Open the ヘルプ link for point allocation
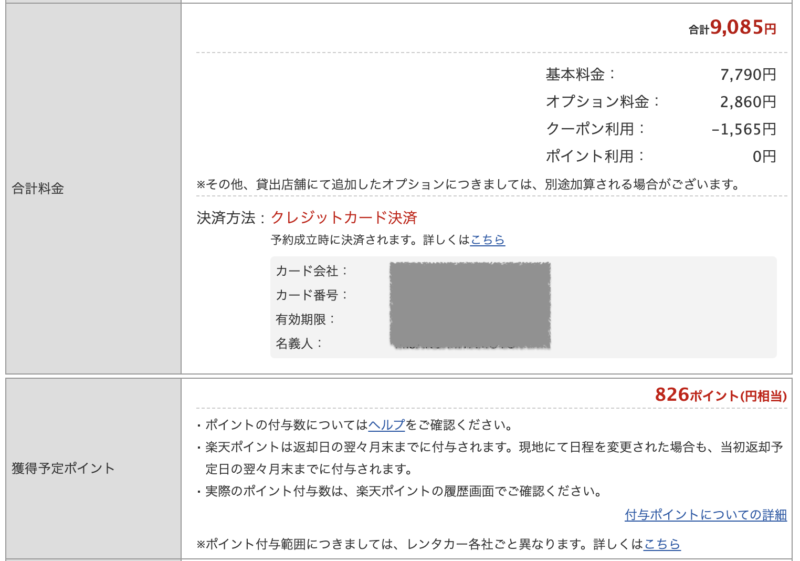 click(x=386, y=425)
